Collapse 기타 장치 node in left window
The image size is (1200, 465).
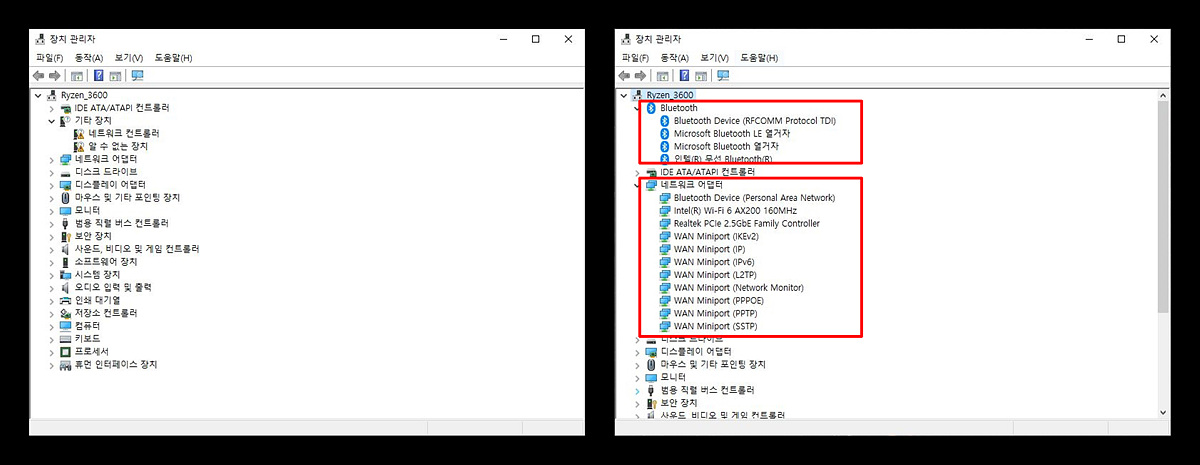click(53, 120)
